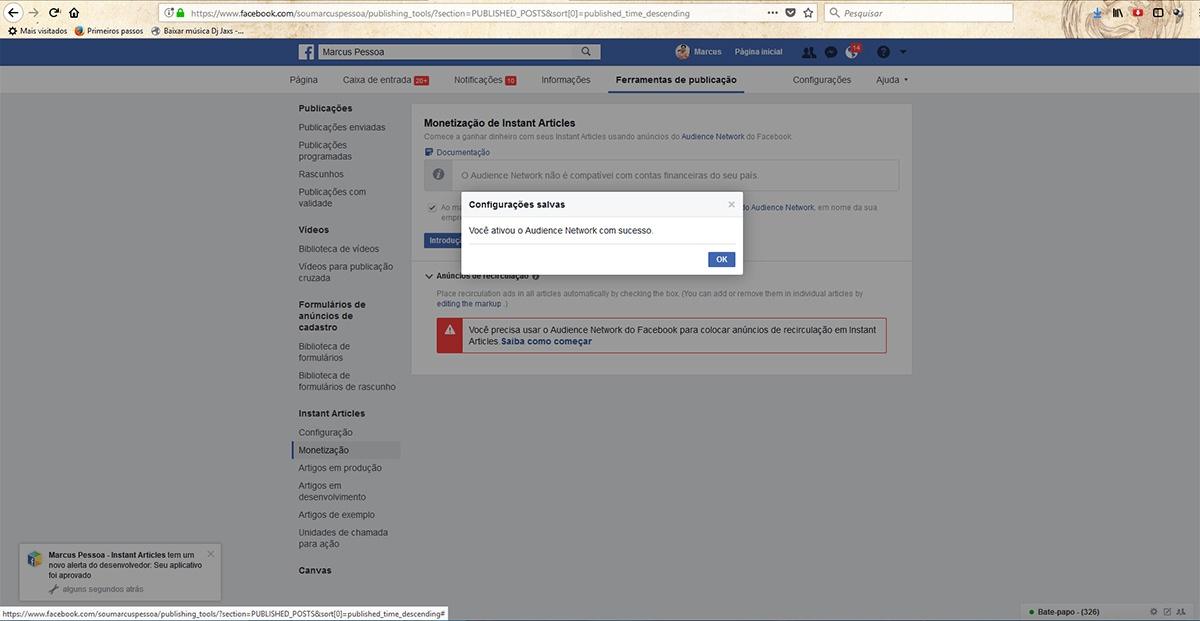
Task: Open the Configurações page tab
Action: click(x=822, y=80)
